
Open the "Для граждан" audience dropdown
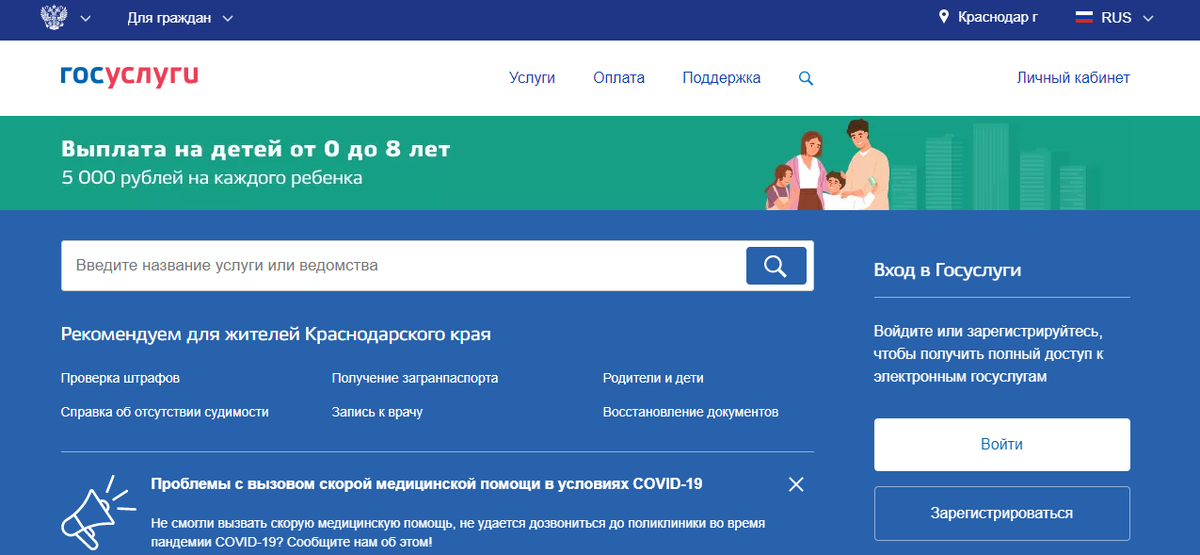coord(180,18)
